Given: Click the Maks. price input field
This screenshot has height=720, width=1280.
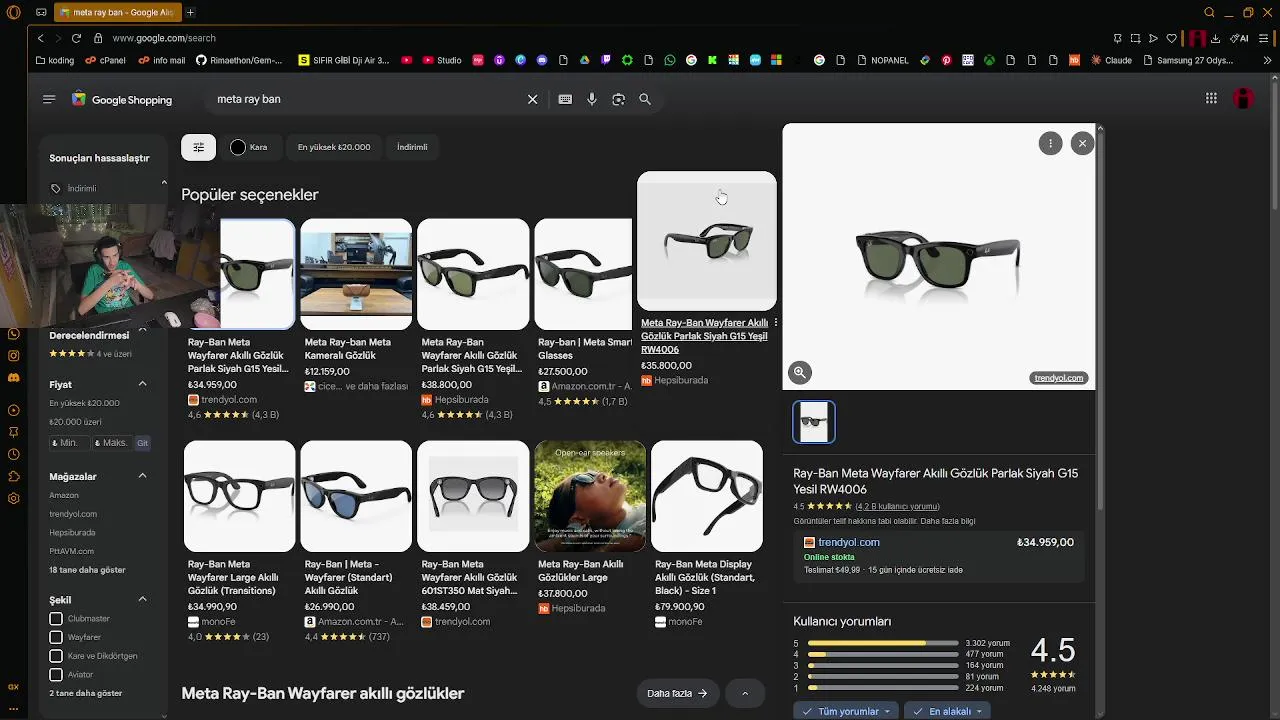Looking at the screenshot, I should (112, 443).
